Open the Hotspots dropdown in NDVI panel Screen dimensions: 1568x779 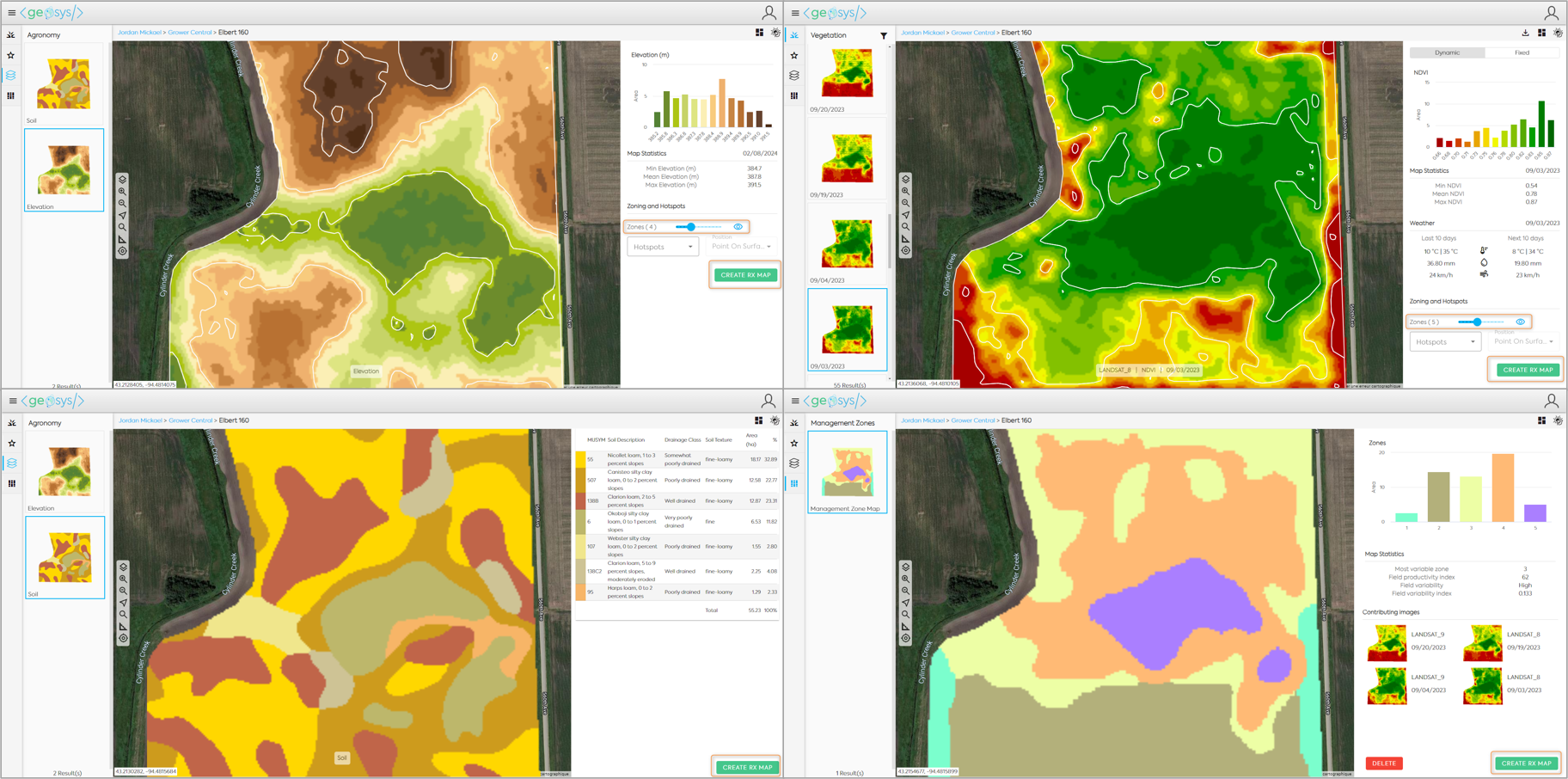[1445, 342]
